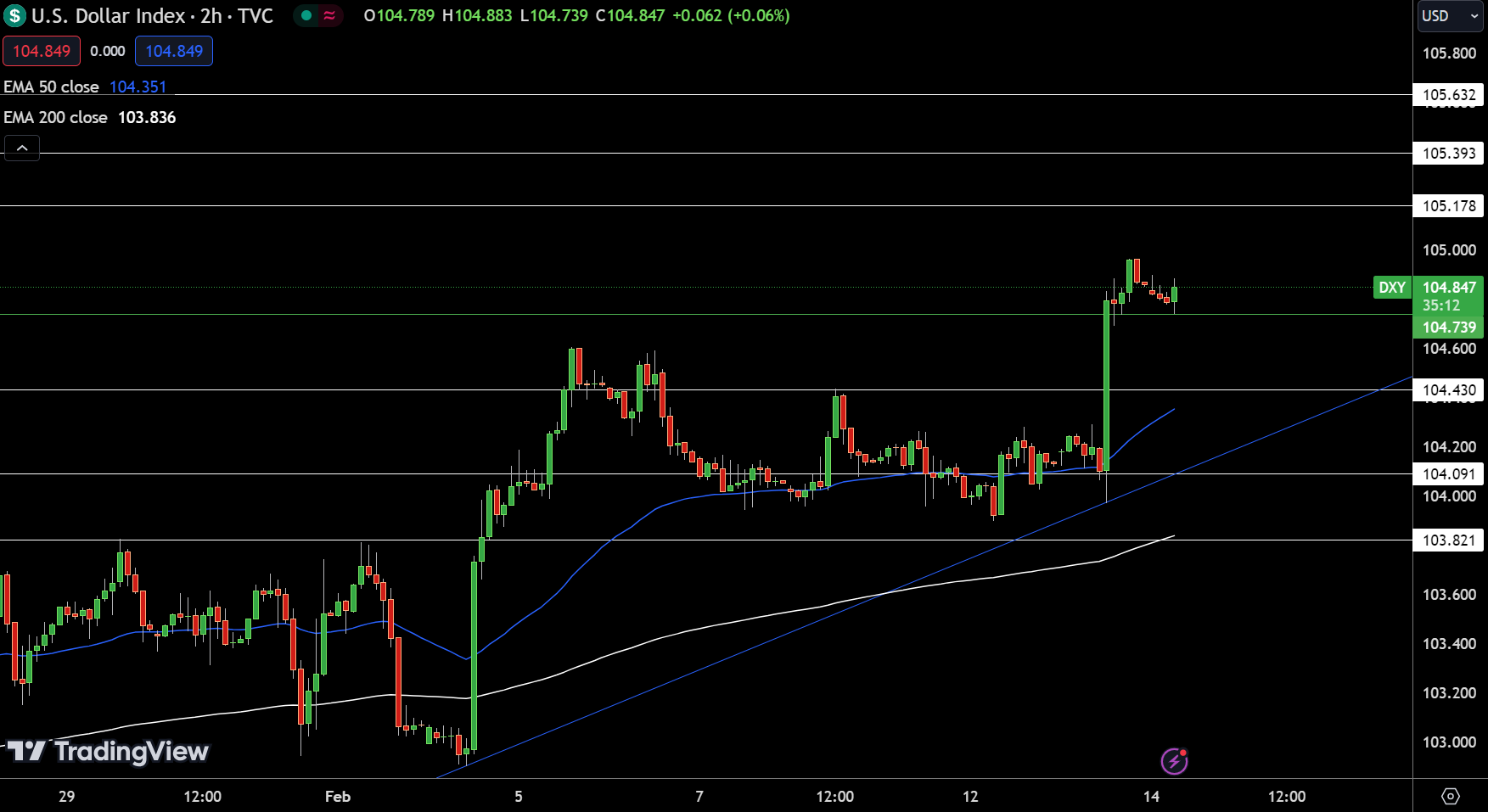Click the 105.393 horizontal line price label
The image size is (1488, 812).
tap(1449, 153)
